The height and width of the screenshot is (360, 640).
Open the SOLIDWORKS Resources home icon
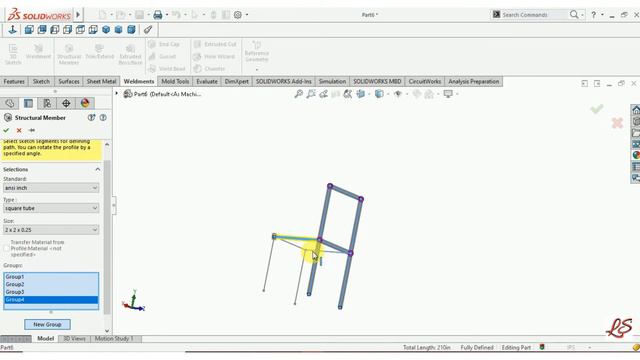click(636, 110)
